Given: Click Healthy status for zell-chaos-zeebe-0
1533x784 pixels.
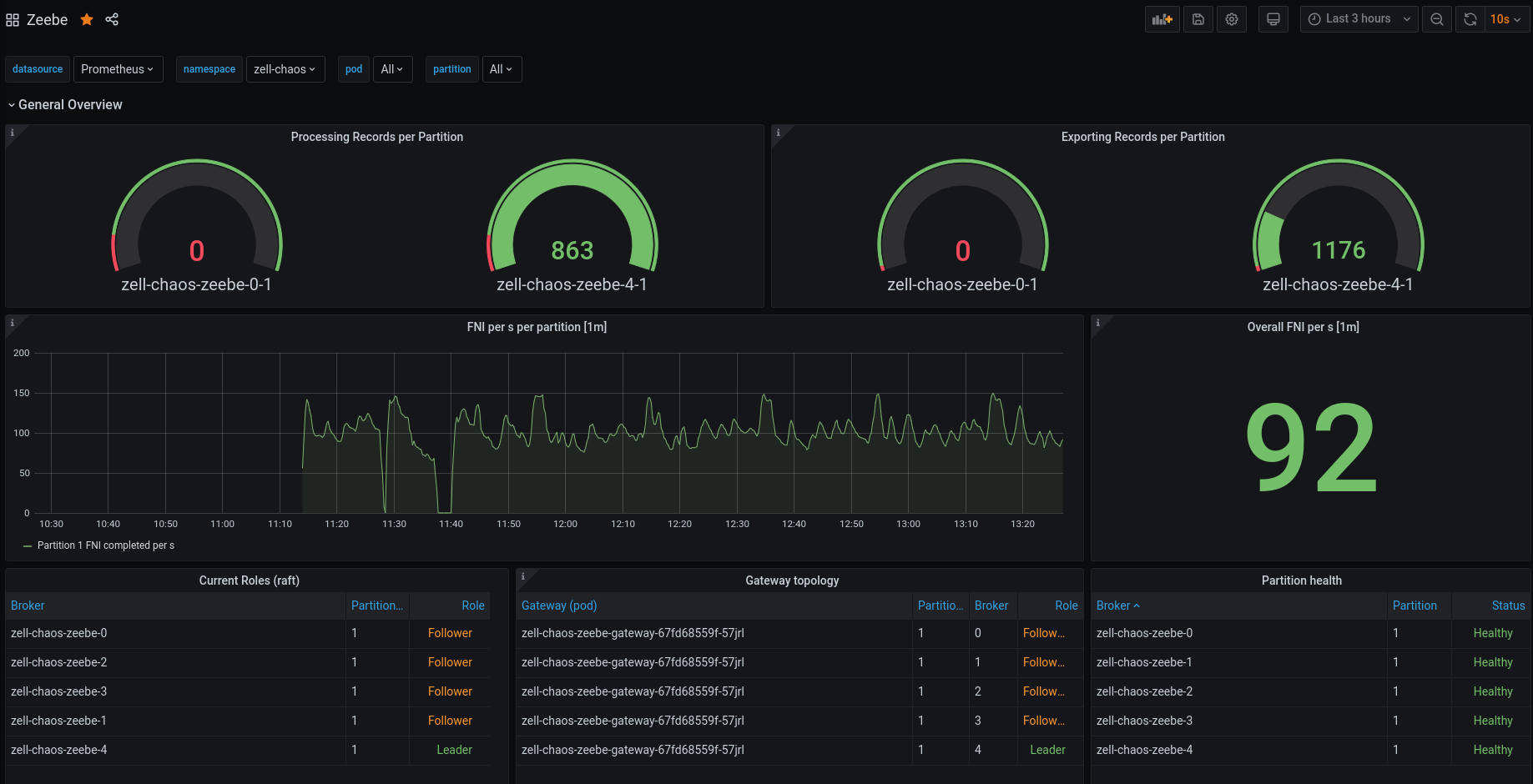Looking at the screenshot, I should [1493, 633].
